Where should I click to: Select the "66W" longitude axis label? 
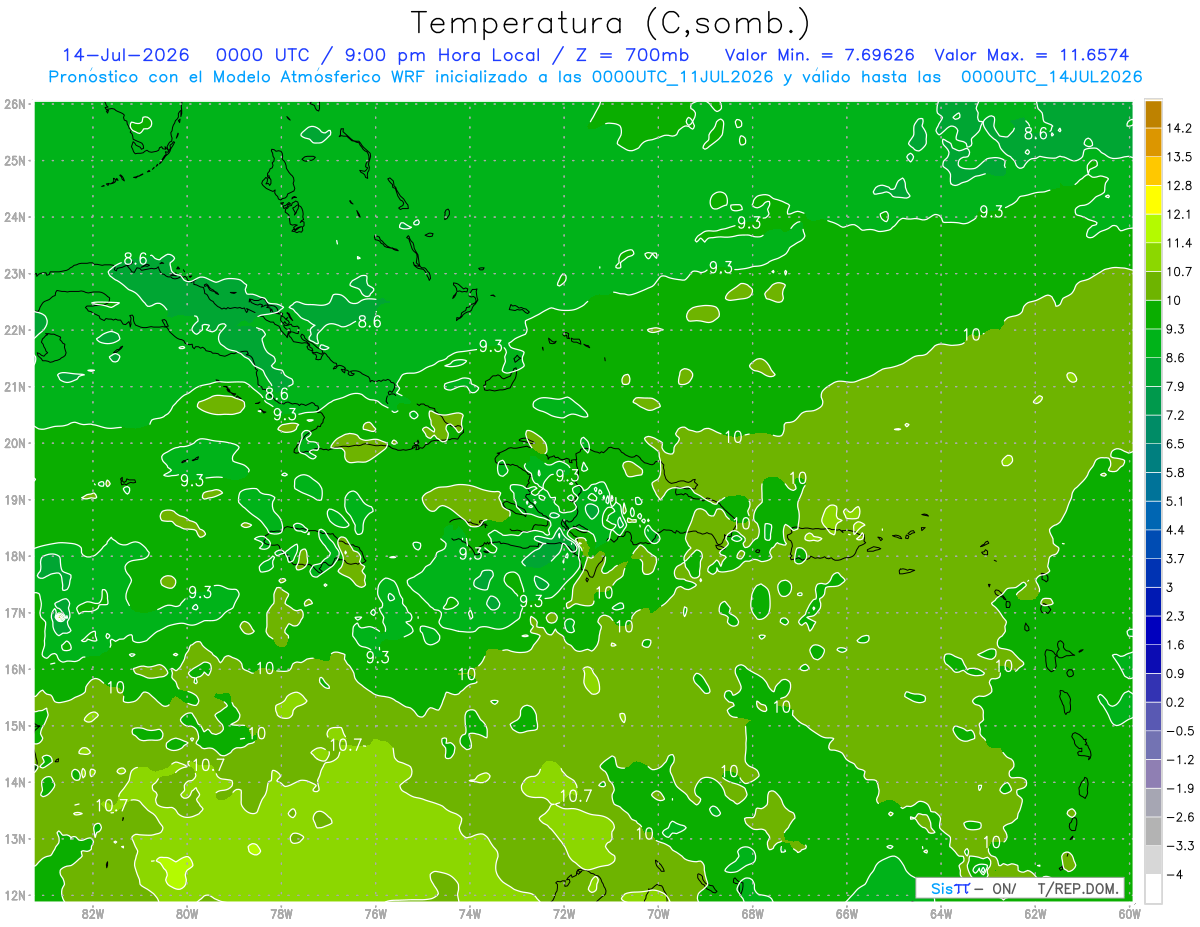847,914
